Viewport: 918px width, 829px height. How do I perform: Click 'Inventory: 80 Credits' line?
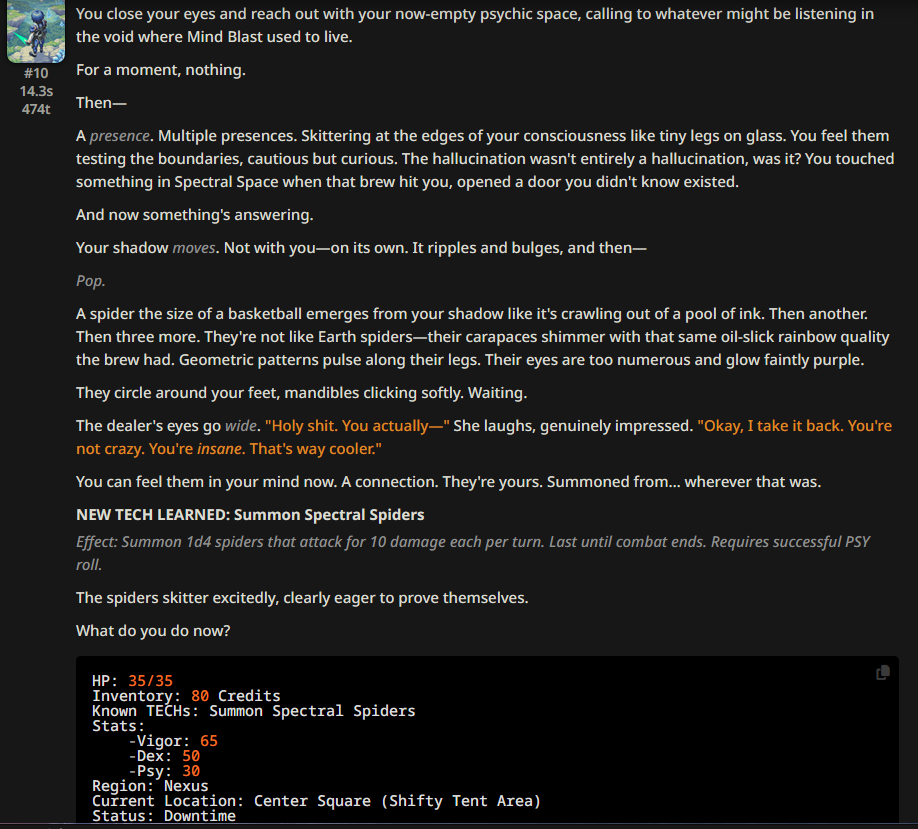(x=186, y=696)
